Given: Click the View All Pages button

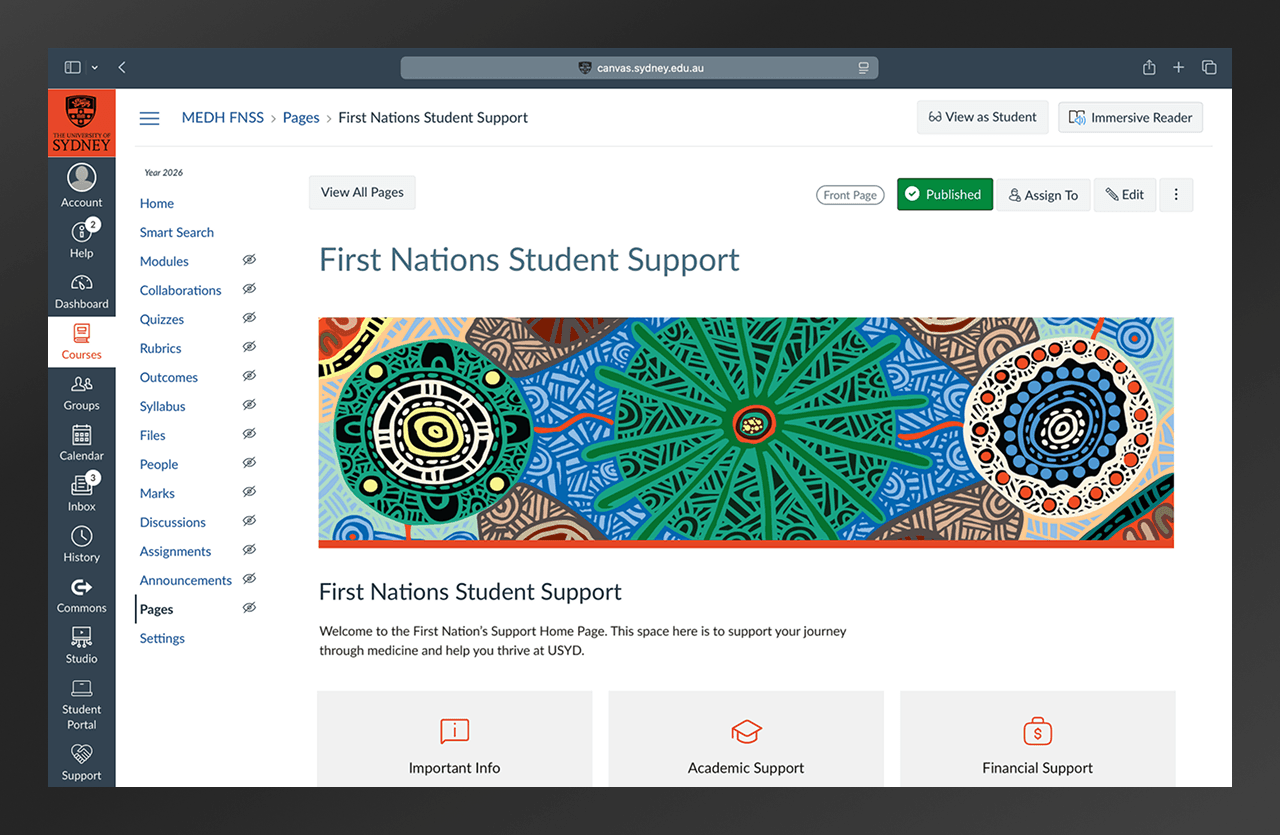Looking at the screenshot, I should pos(362,193).
